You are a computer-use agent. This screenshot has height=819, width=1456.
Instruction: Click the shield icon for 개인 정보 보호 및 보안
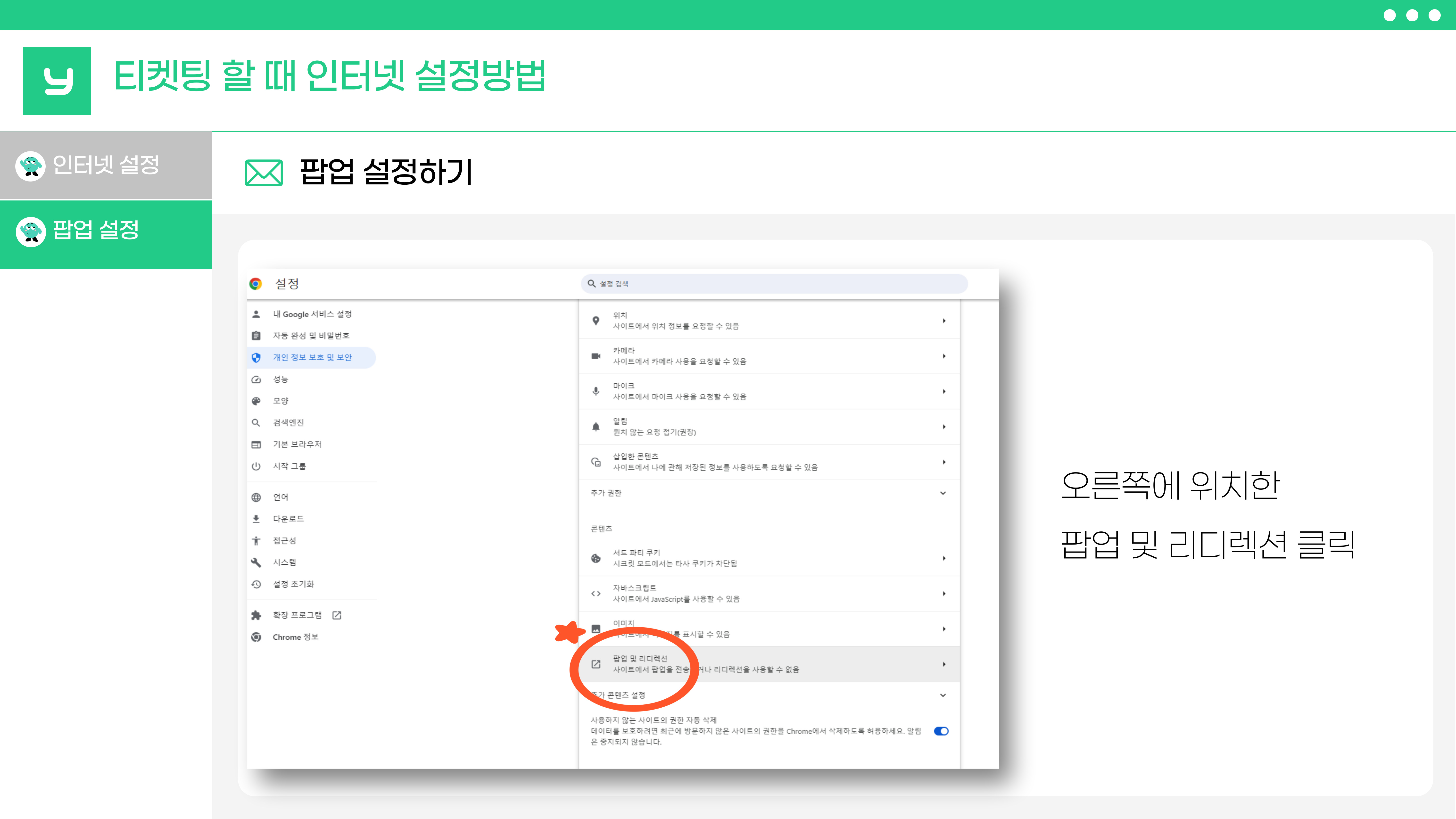coord(256,357)
